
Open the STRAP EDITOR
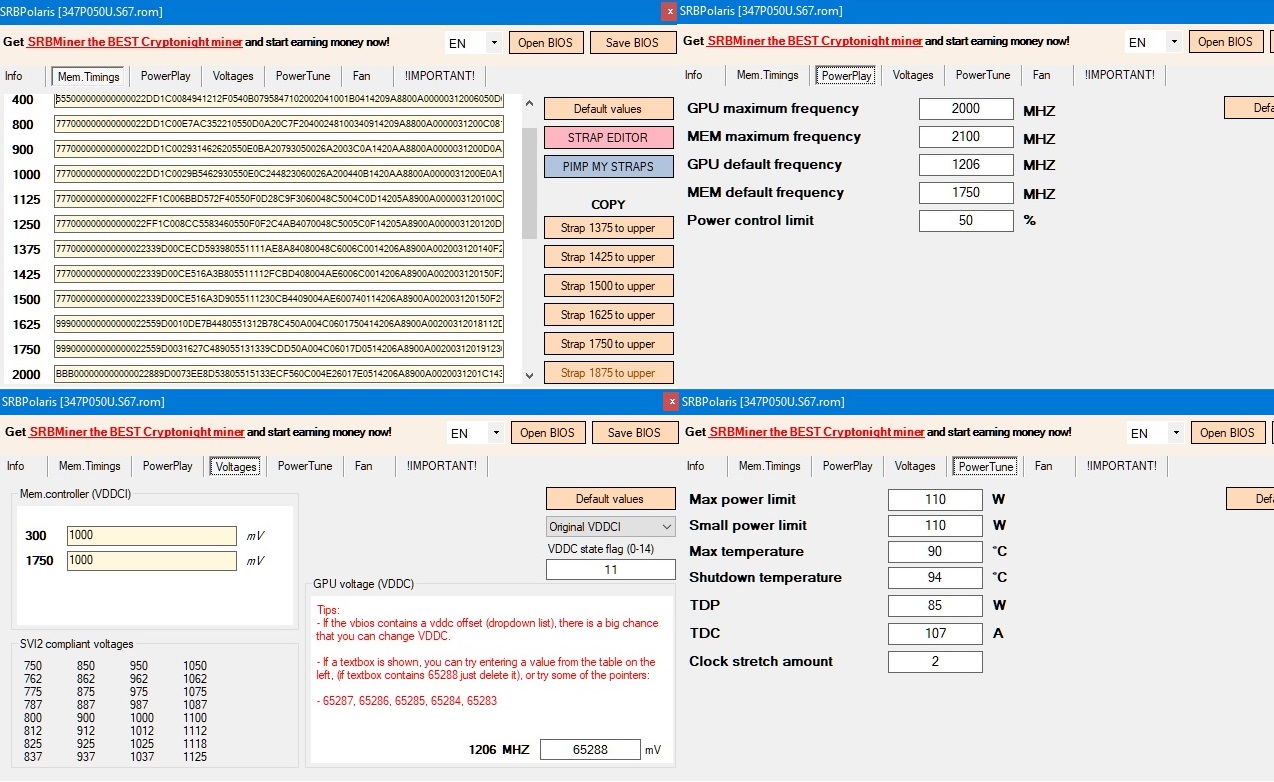point(608,138)
